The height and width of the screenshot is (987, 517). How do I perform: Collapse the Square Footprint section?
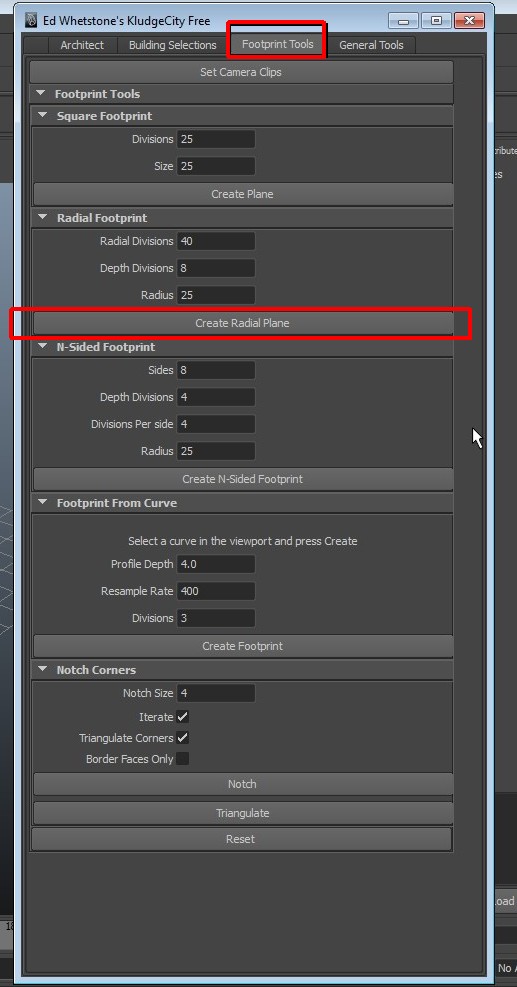click(43, 116)
